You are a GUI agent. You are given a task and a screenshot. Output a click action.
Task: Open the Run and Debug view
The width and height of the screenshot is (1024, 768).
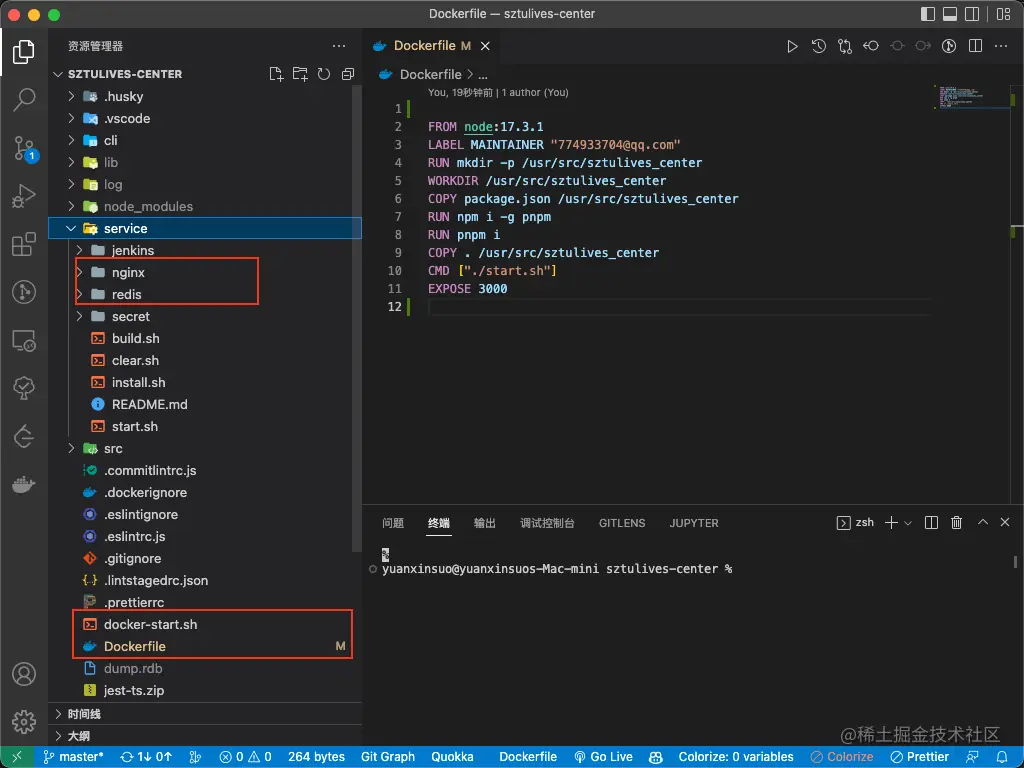(x=24, y=197)
